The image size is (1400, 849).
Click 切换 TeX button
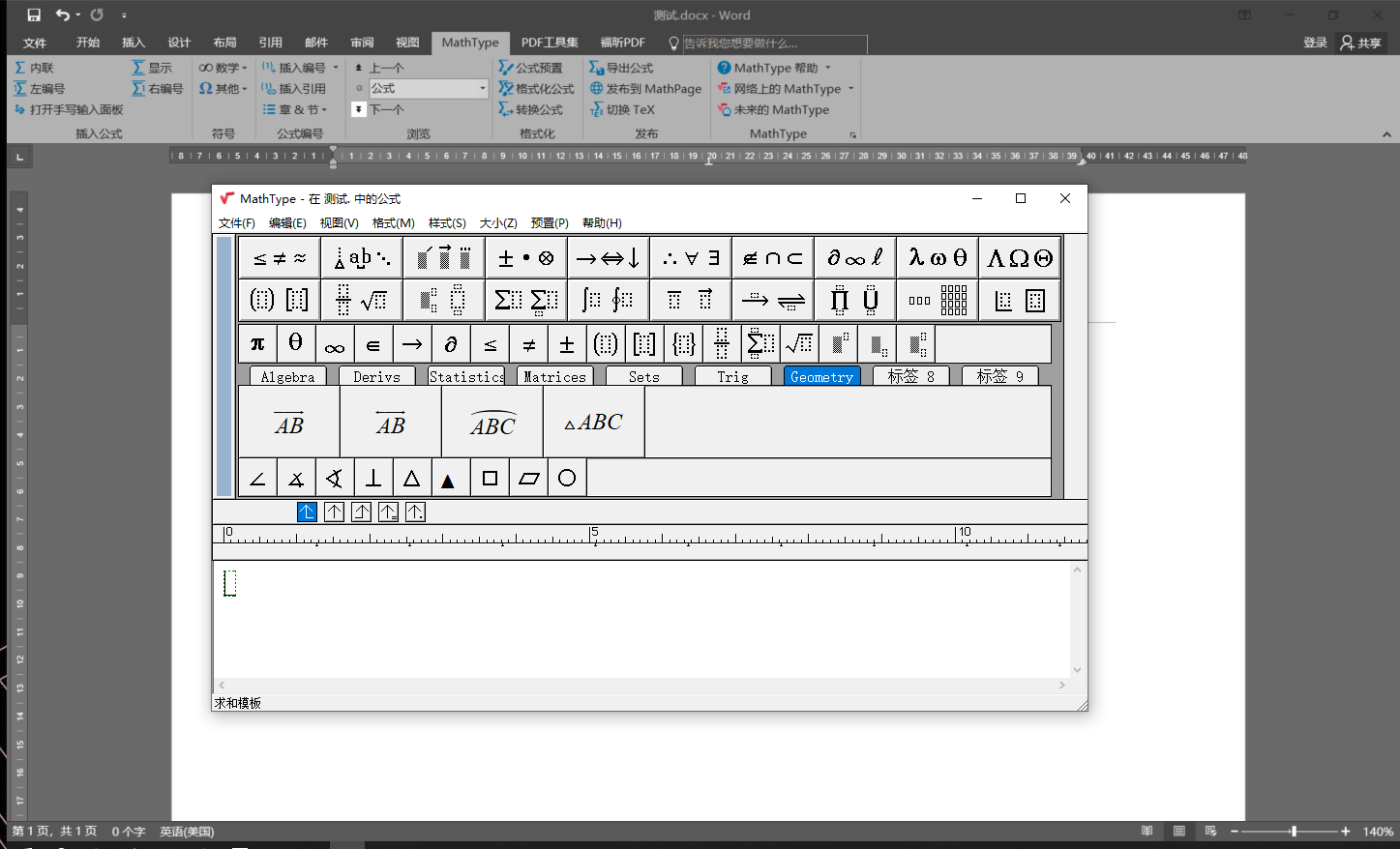click(622, 109)
